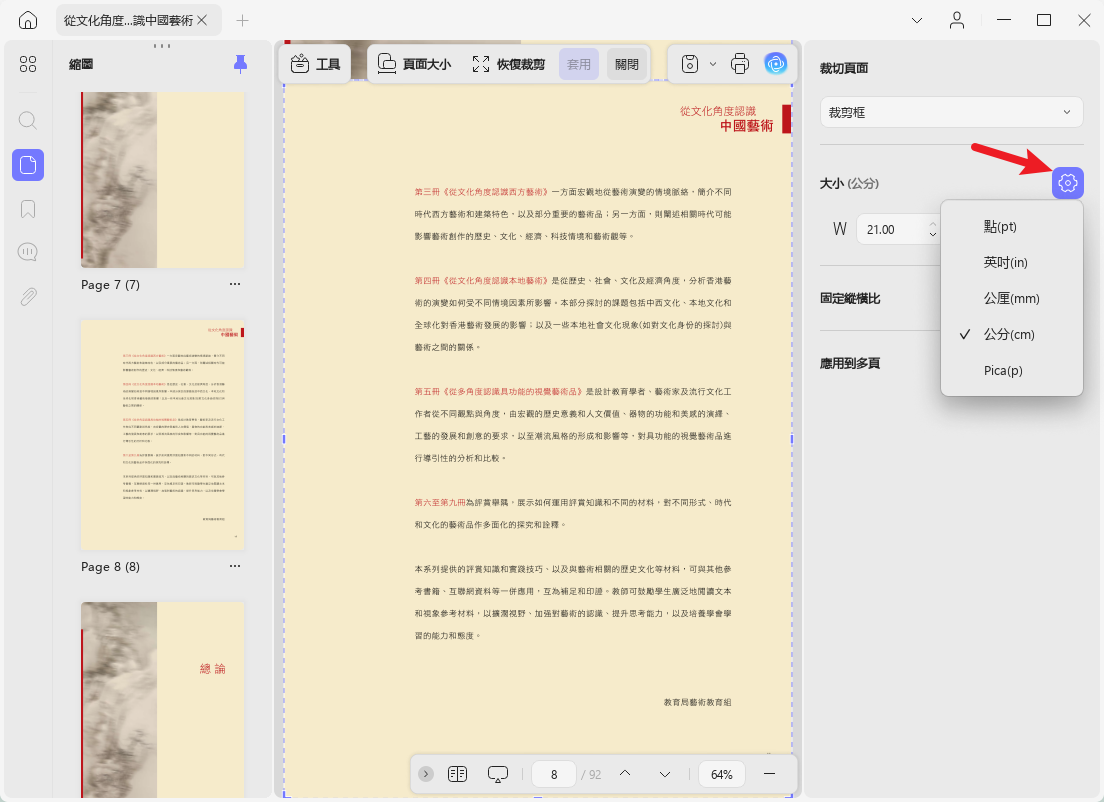Open the bookmarks panel icon
1104x802 pixels.
click(27, 208)
